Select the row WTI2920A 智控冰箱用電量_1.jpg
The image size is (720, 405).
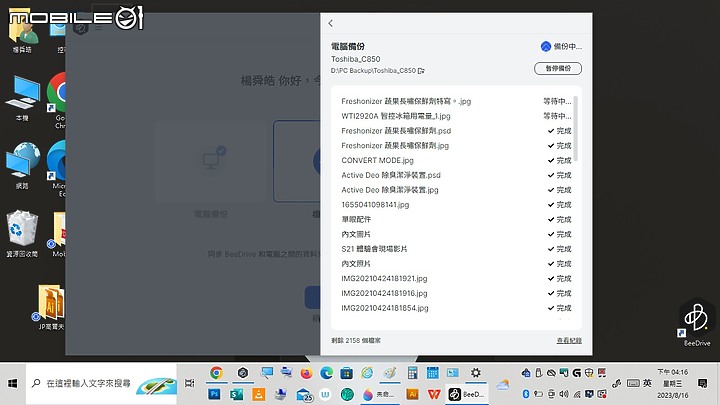[456, 116]
